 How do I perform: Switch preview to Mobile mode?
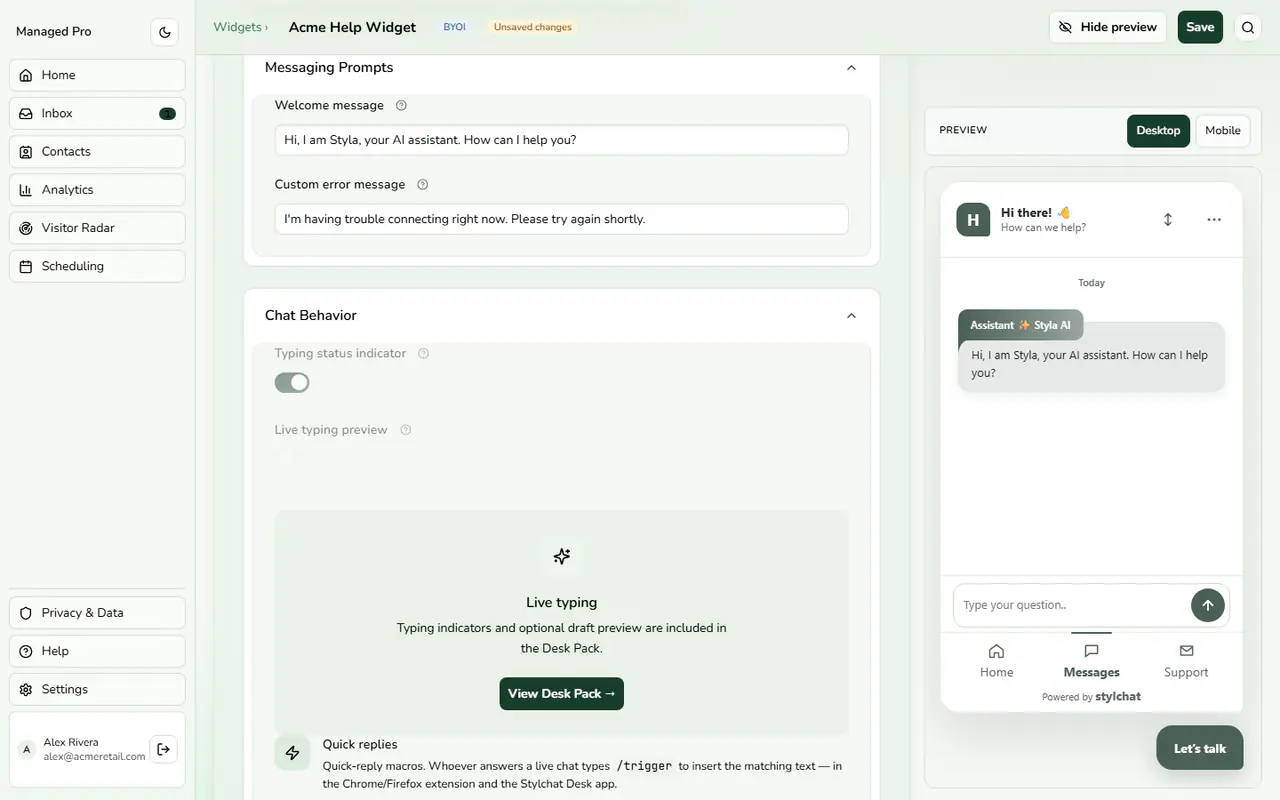(1223, 131)
